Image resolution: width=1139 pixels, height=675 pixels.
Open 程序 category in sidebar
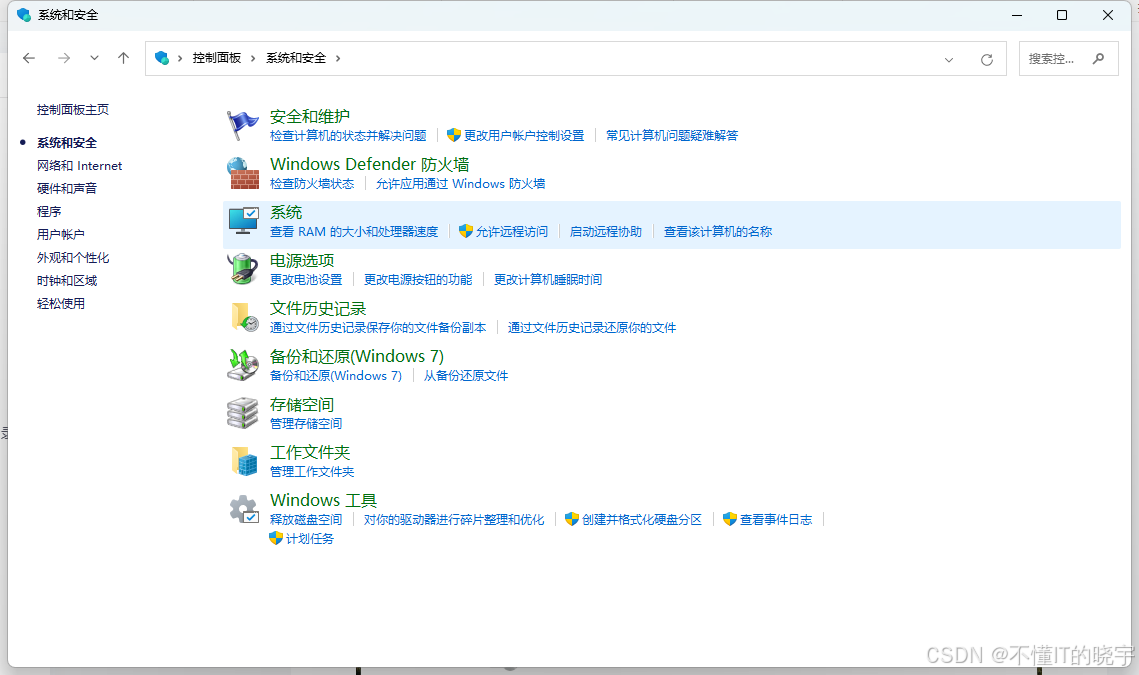[49, 211]
